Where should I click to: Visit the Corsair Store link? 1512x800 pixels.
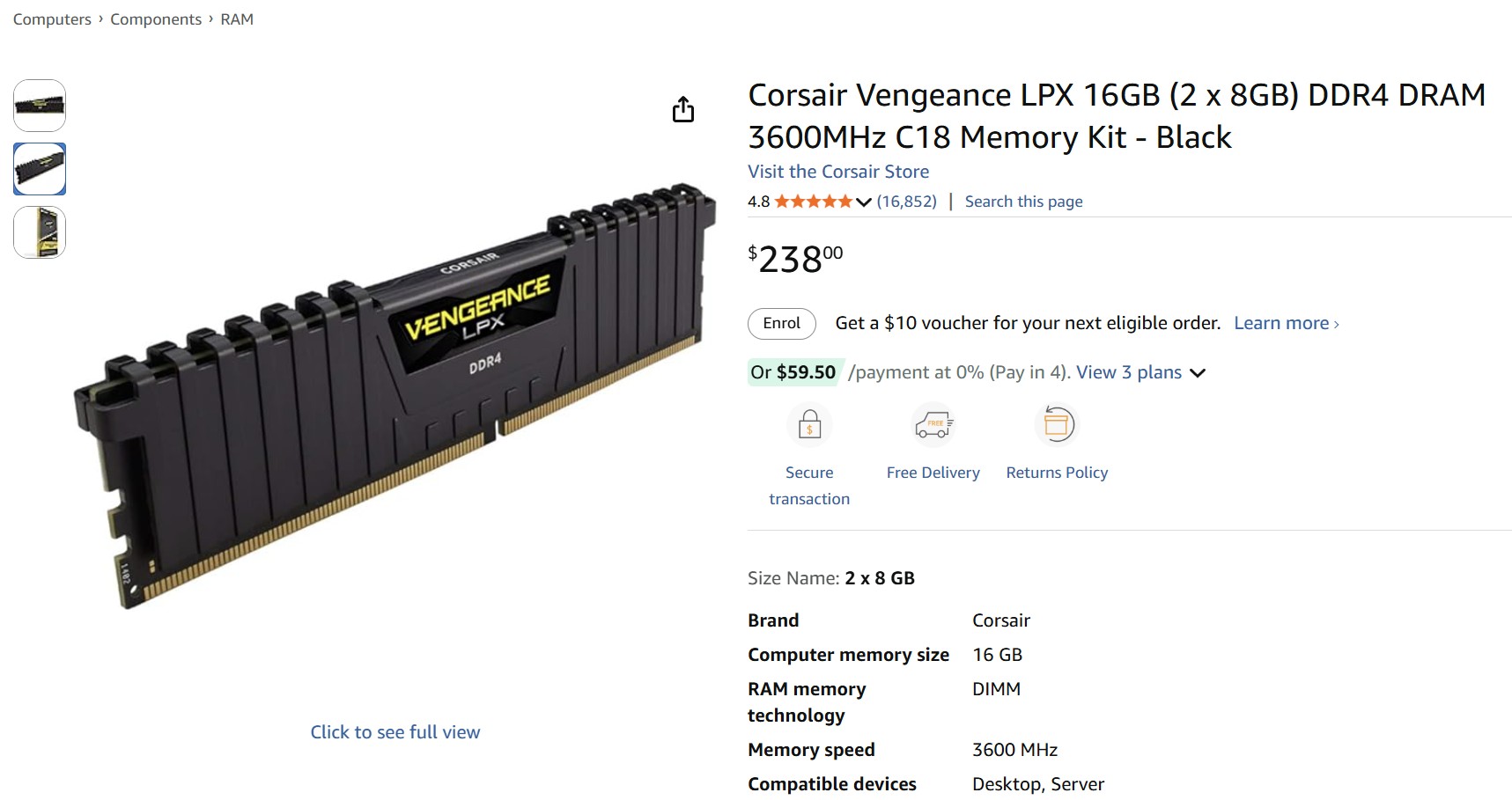838,172
